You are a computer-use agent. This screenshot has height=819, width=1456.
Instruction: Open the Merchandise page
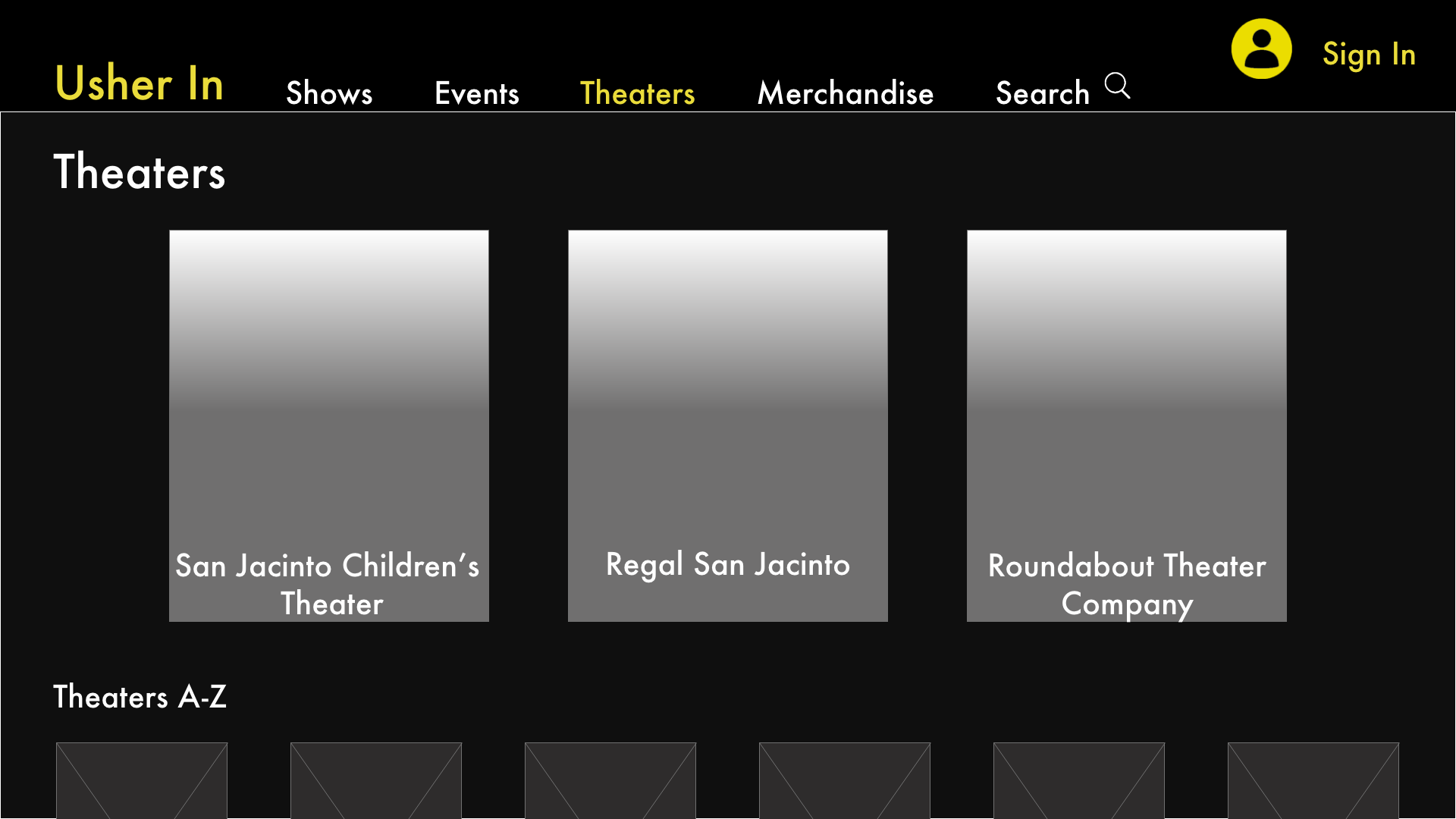pos(846,93)
